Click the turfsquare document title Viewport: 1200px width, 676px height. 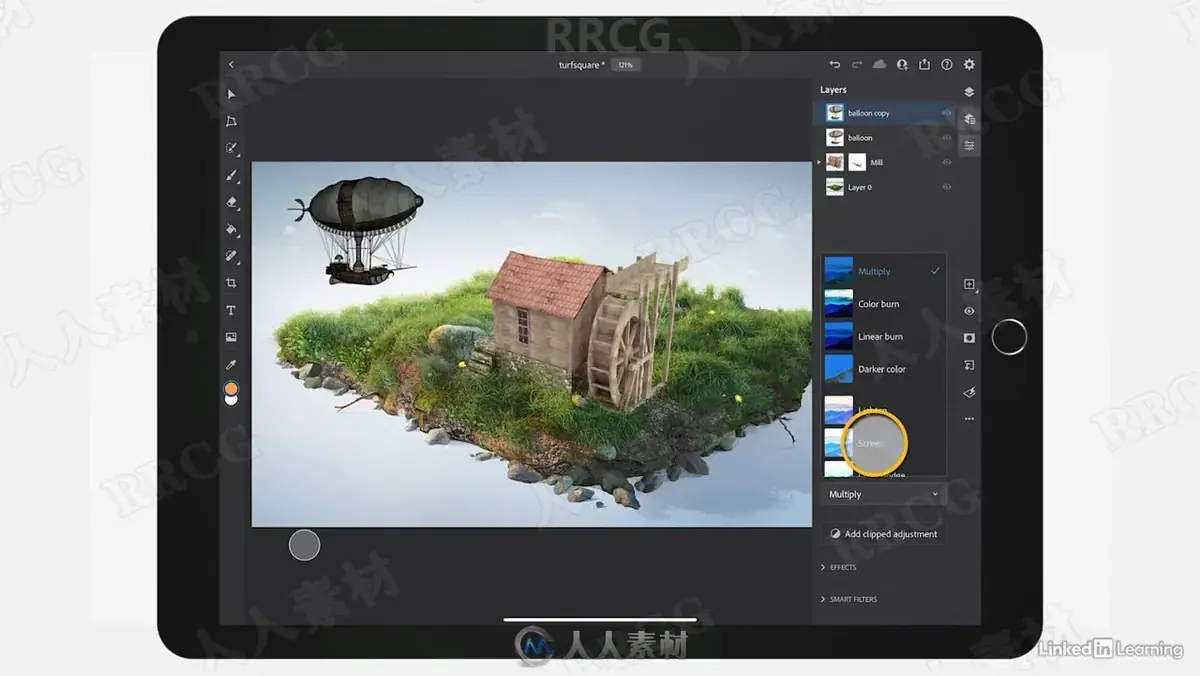(582, 65)
